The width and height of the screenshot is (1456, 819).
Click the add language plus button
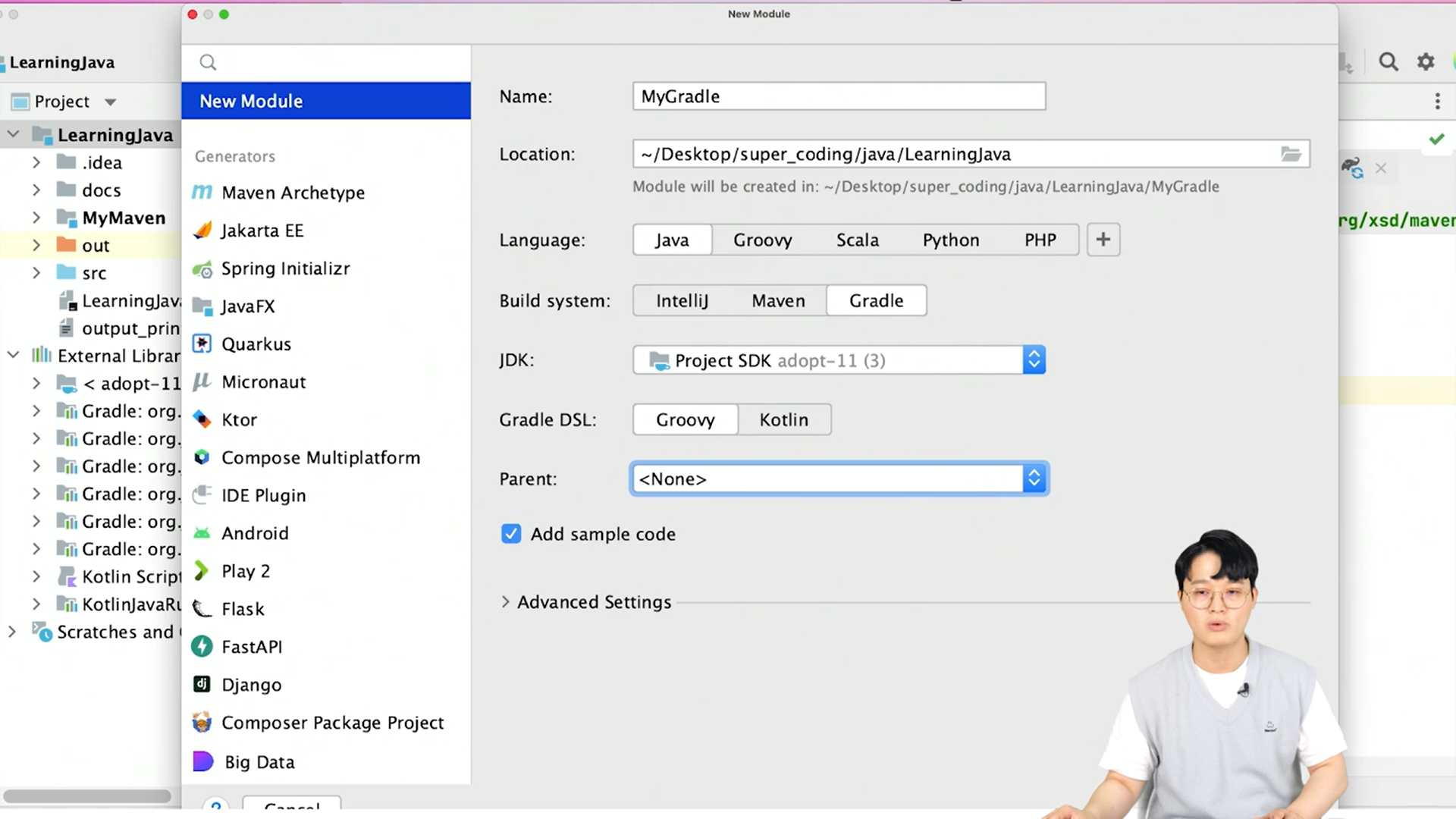coord(1103,240)
